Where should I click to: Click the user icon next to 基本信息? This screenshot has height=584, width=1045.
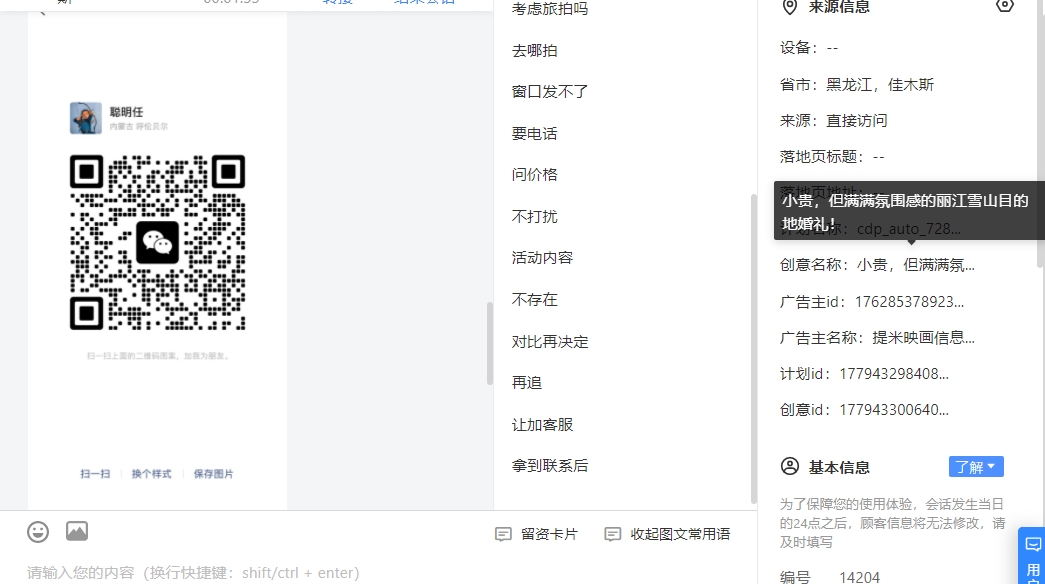coord(790,466)
